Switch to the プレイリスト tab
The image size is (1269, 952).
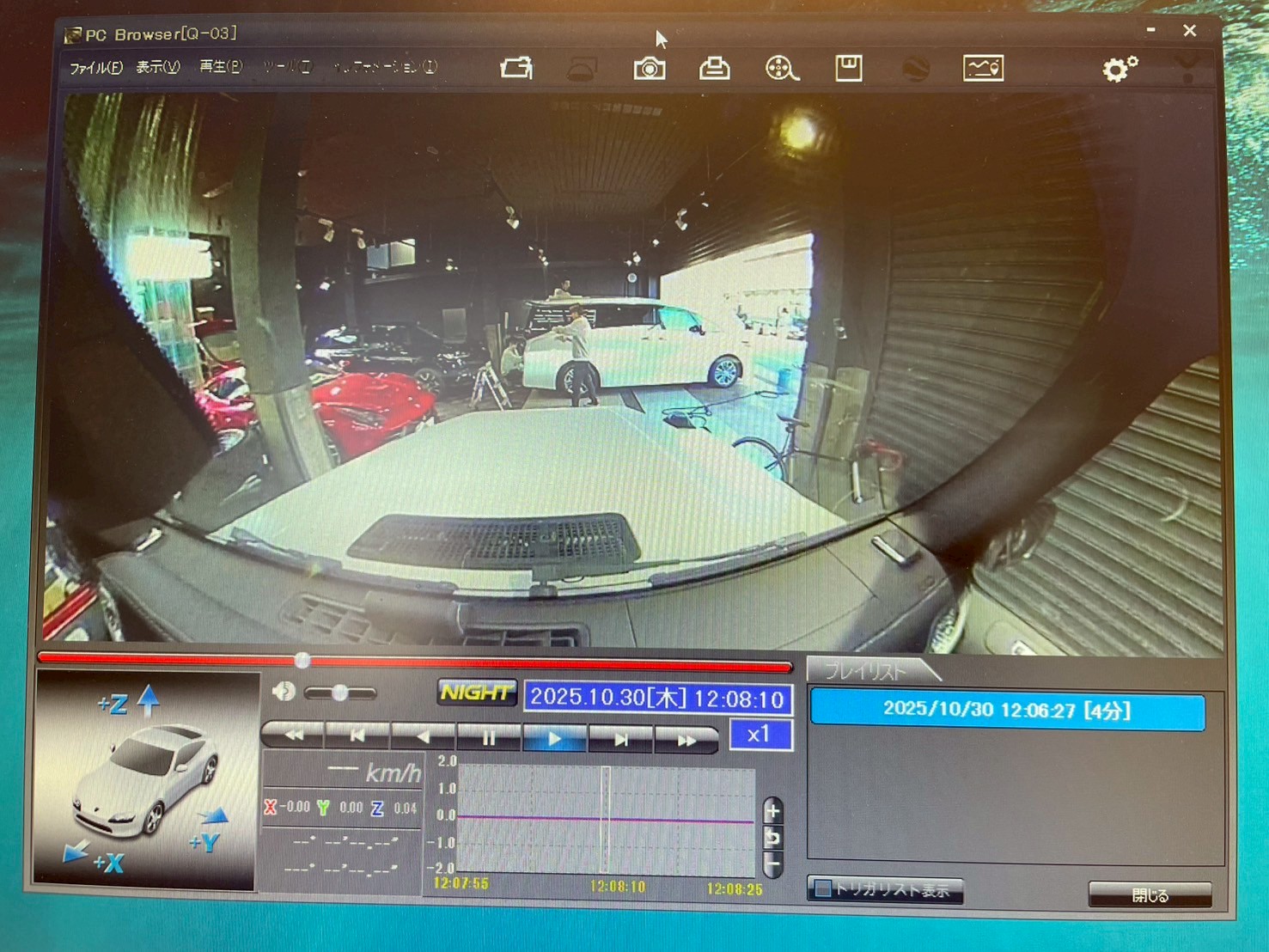coord(866,671)
